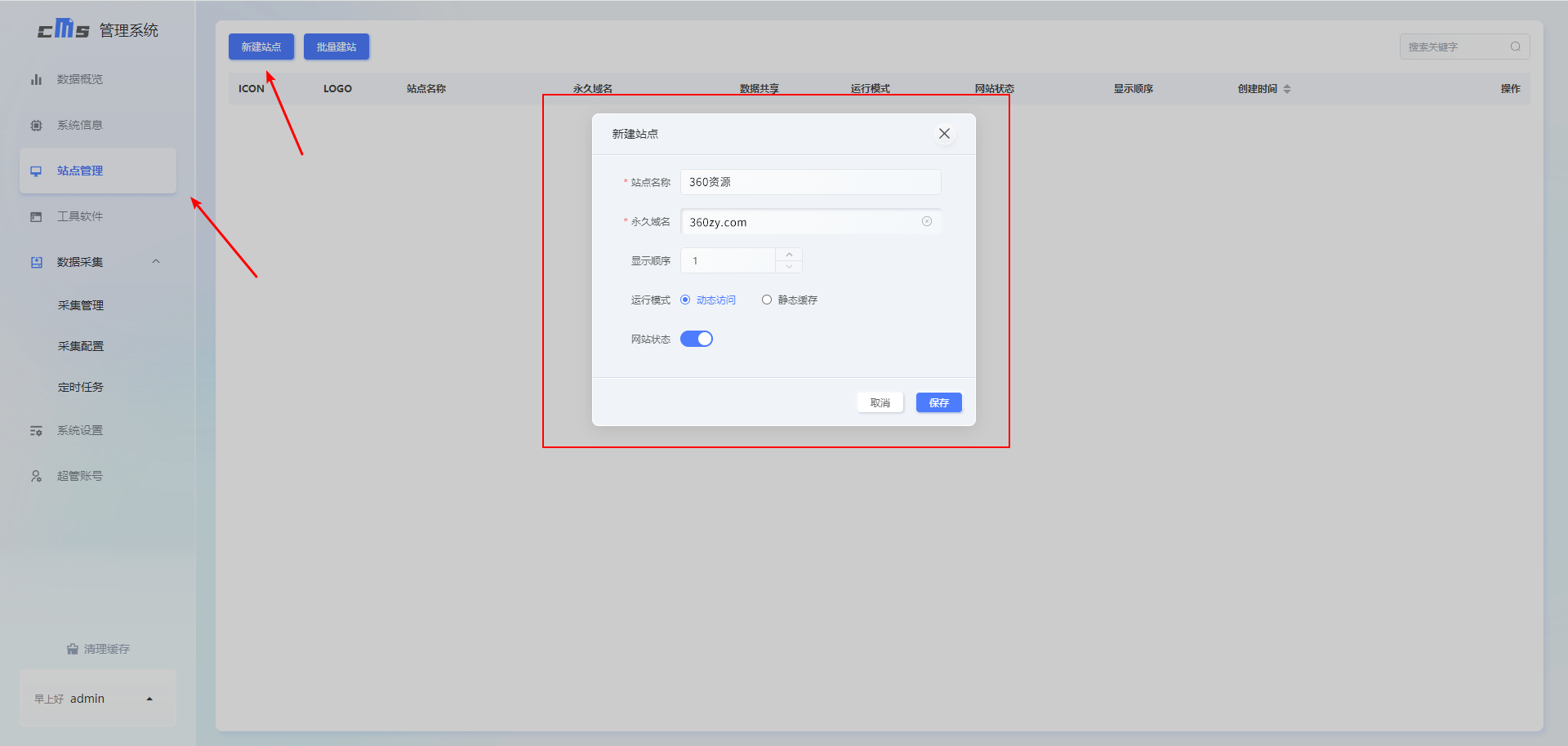Click the 站点名称 input field

pyautogui.click(x=810, y=182)
